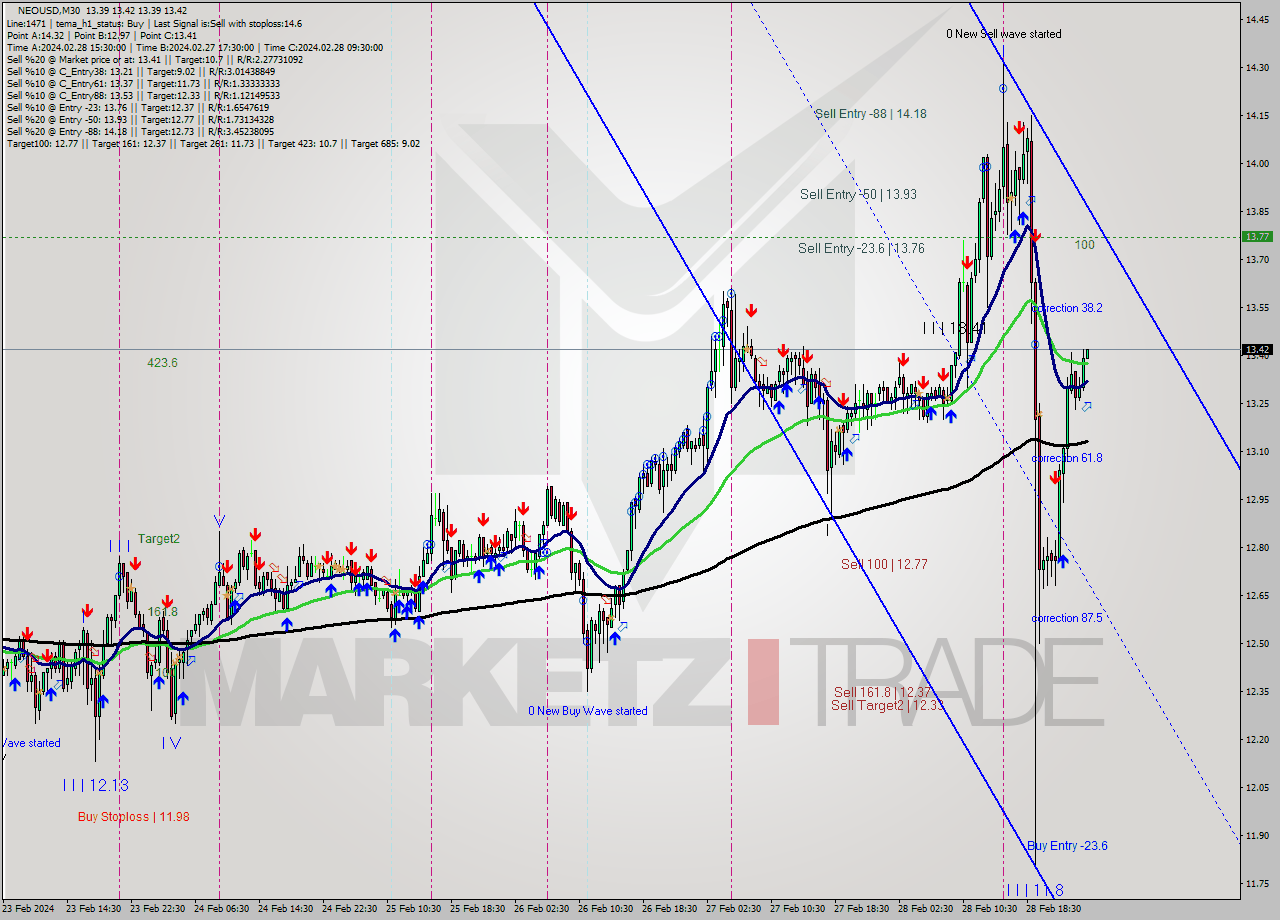Click the 11.75 price axis label
The image size is (1280, 920).
click(x=1256, y=883)
